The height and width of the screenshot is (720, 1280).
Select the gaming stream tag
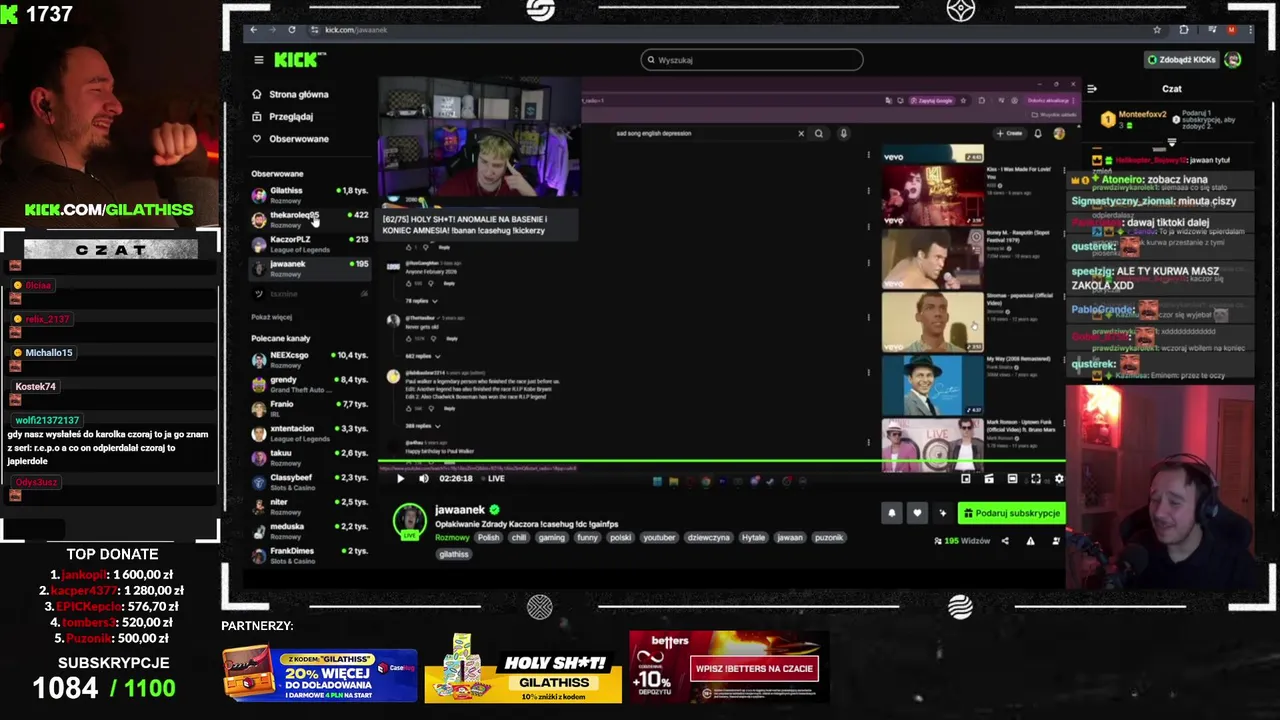[551, 538]
